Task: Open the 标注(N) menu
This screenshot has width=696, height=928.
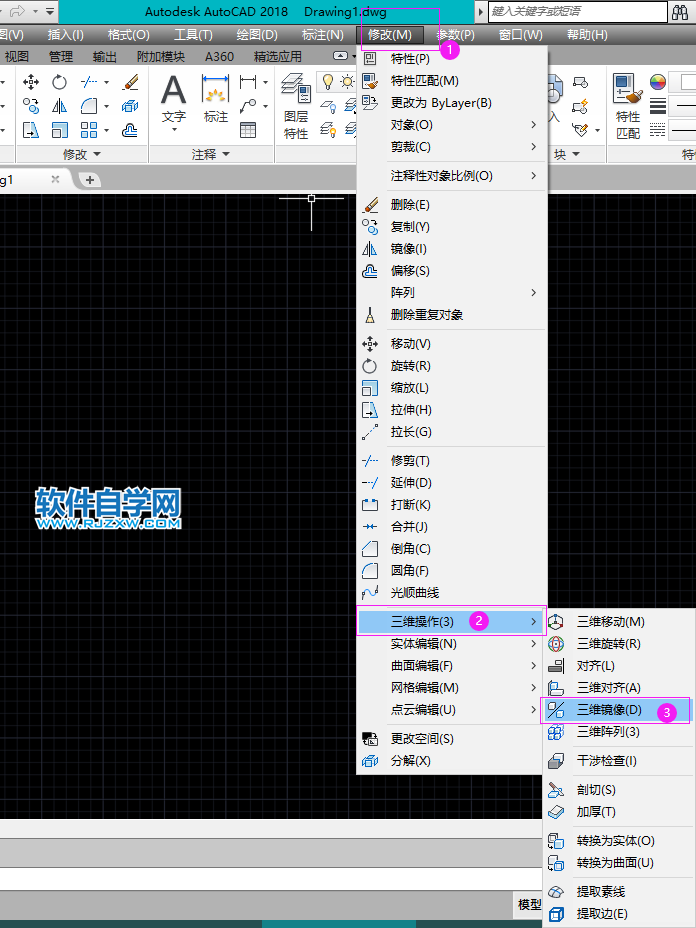Action: point(322,35)
